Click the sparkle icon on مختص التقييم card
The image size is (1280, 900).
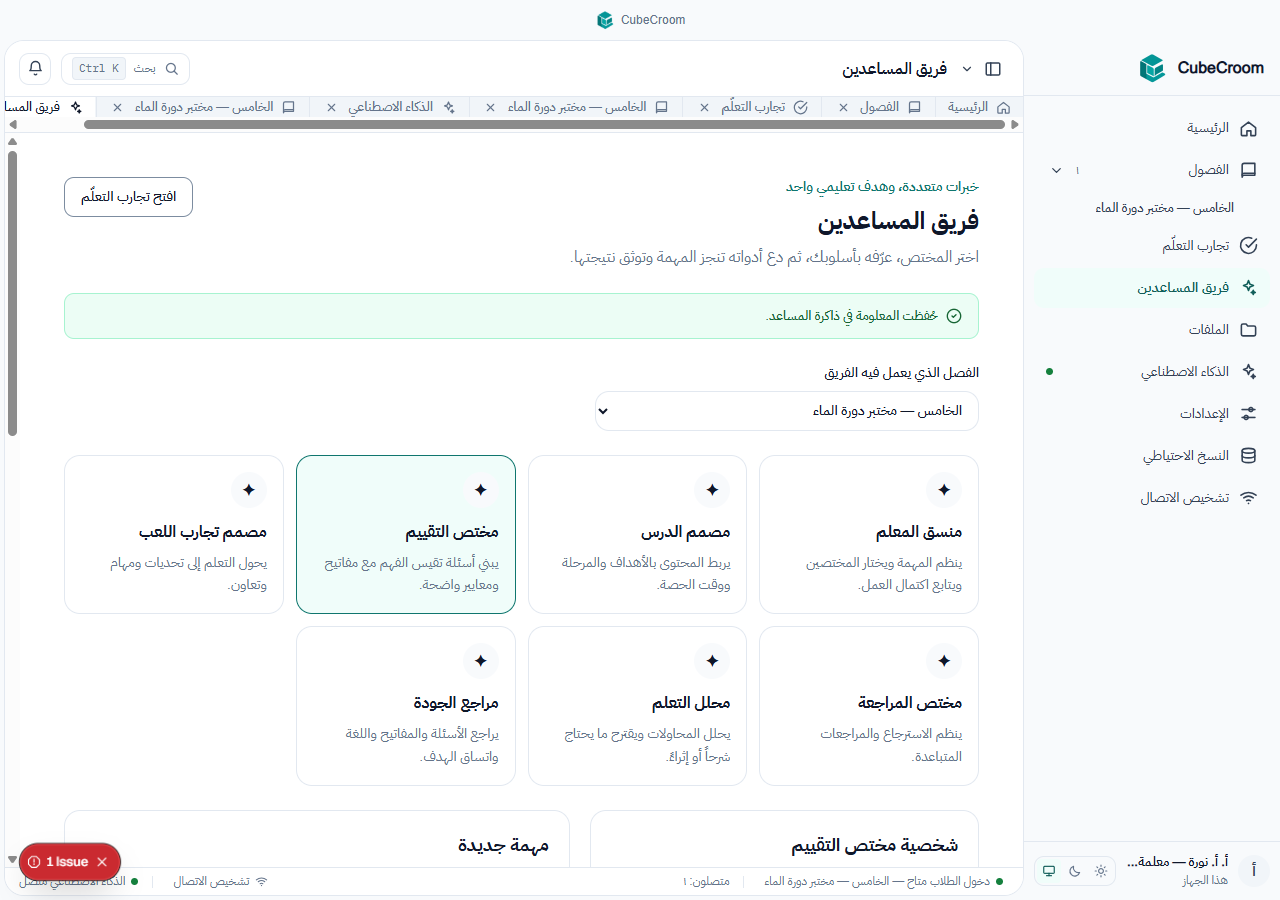480,490
